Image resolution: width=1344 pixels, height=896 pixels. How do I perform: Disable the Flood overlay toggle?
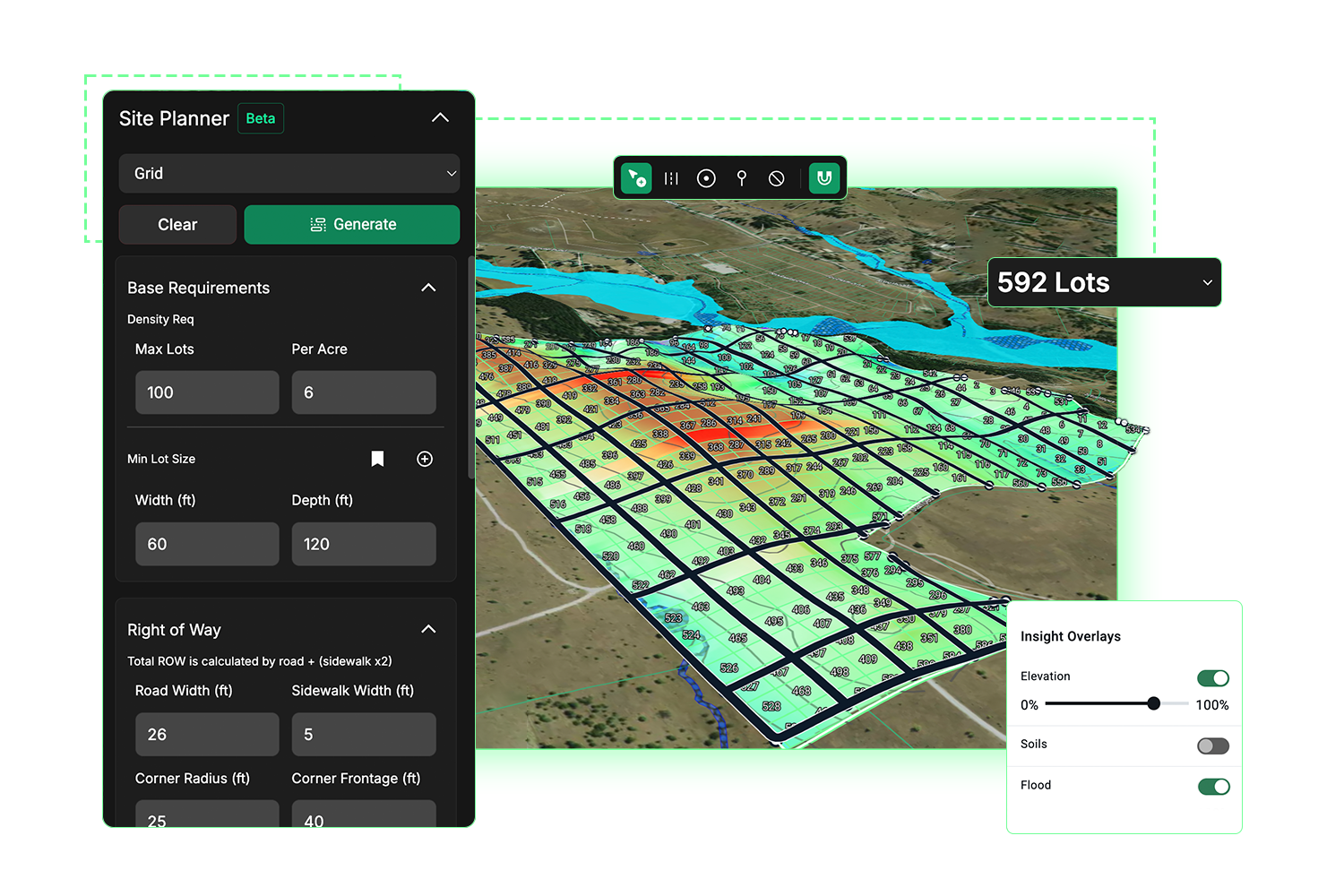pyautogui.click(x=1213, y=787)
